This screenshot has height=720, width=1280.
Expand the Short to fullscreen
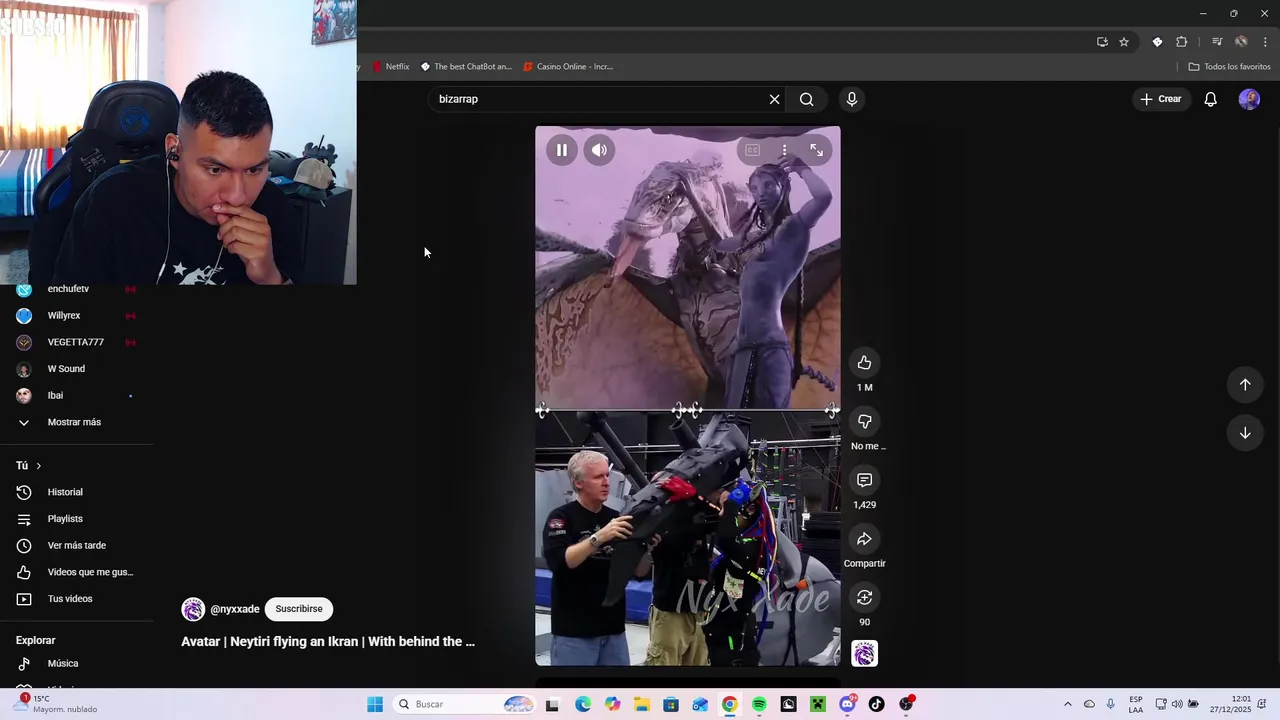pos(816,150)
